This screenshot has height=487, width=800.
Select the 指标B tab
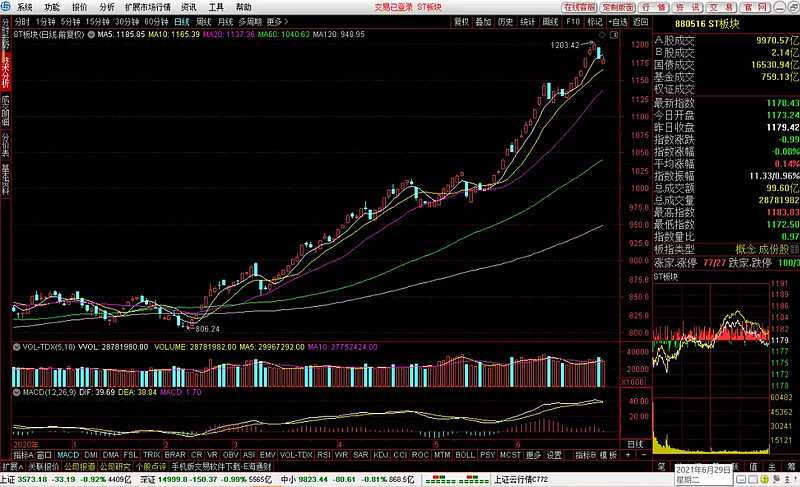click(586, 455)
